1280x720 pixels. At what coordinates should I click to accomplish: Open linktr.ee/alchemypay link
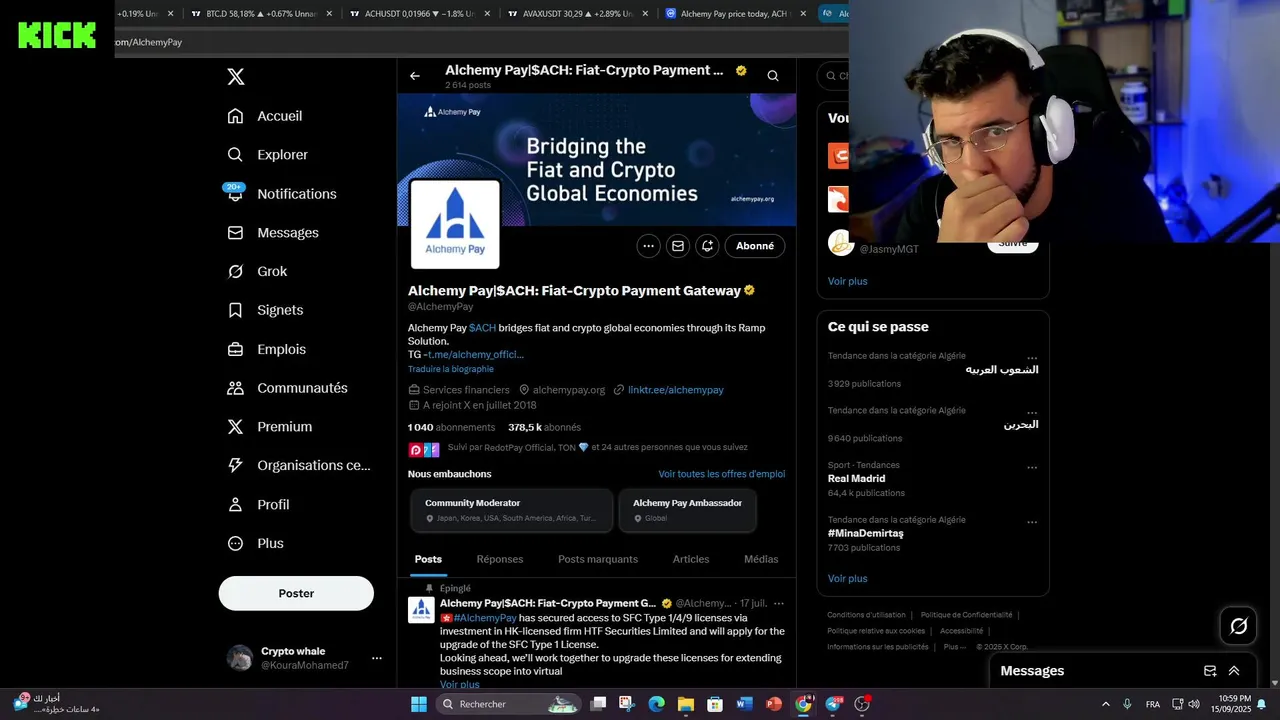tap(675, 390)
